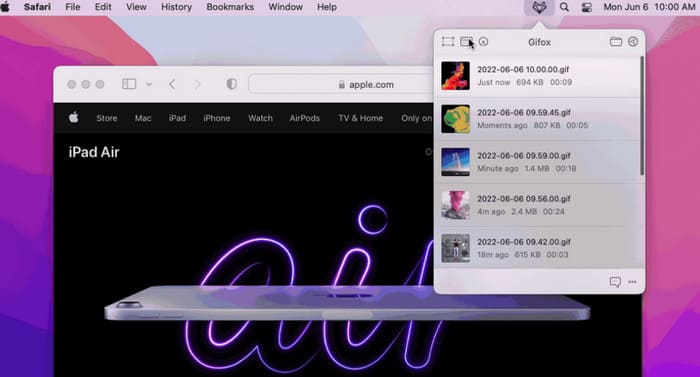
Task: Select thumbnail of 2022-06-06 09.42.00.gif
Action: point(455,248)
